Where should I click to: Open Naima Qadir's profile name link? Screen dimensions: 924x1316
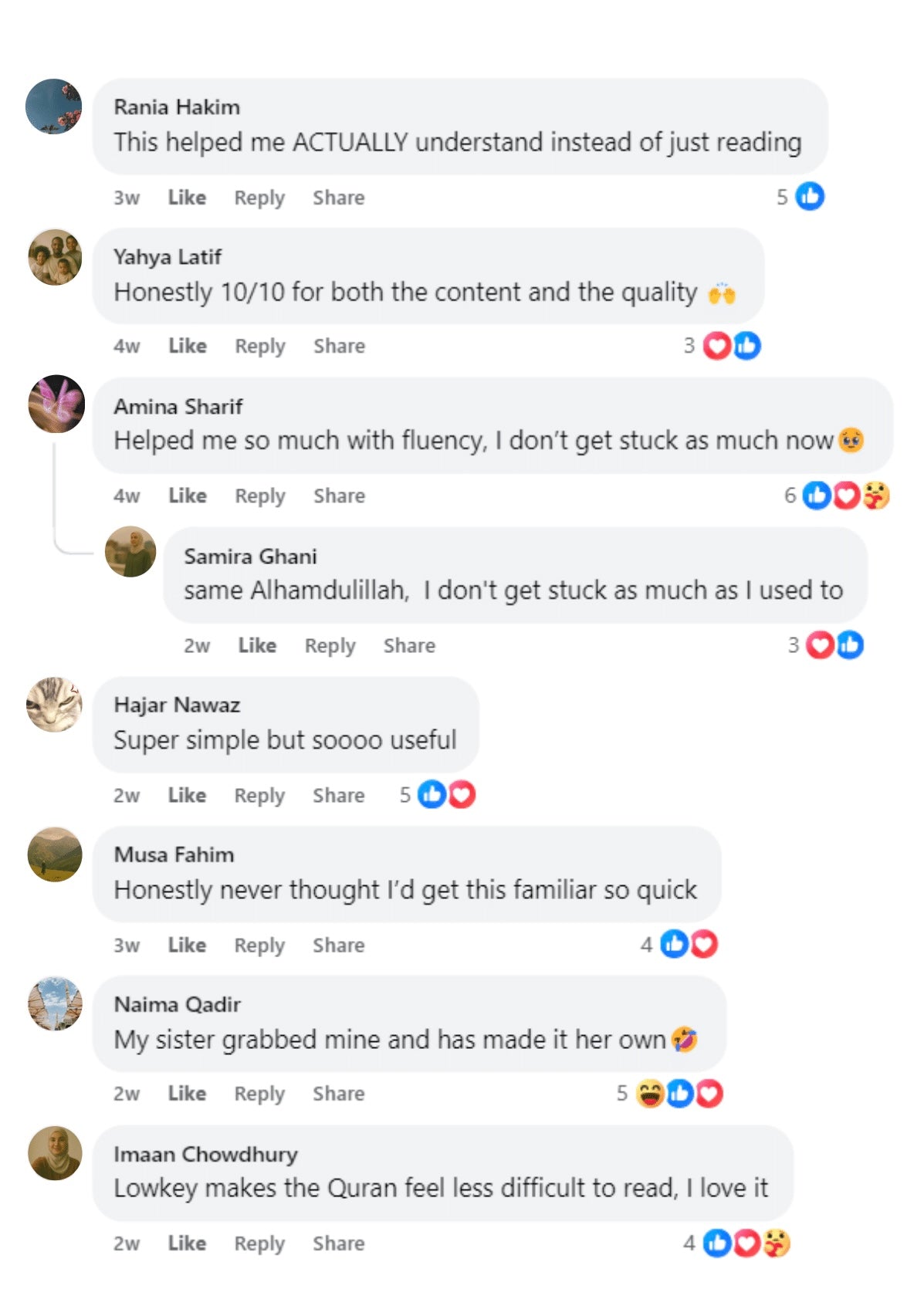click(178, 1004)
